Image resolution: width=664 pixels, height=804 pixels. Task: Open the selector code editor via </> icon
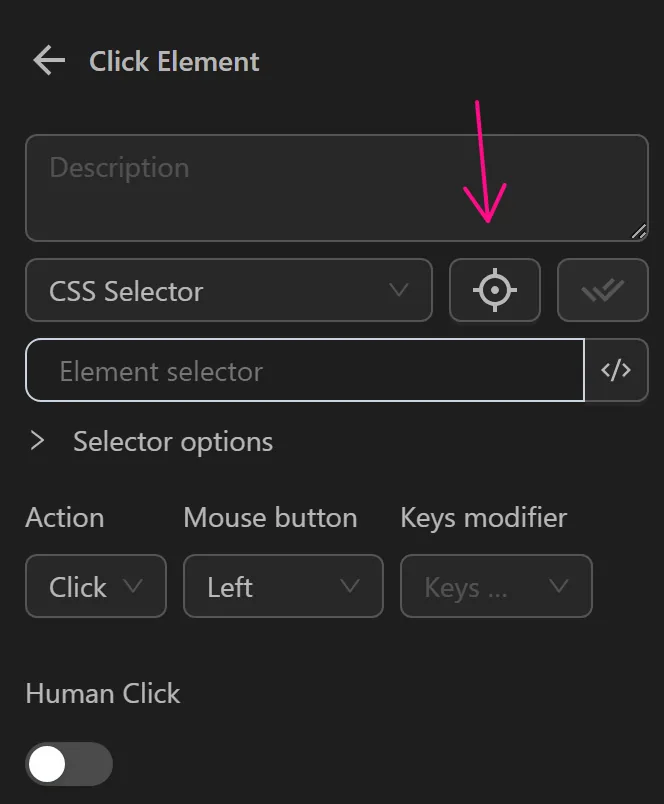click(x=617, y=370)
